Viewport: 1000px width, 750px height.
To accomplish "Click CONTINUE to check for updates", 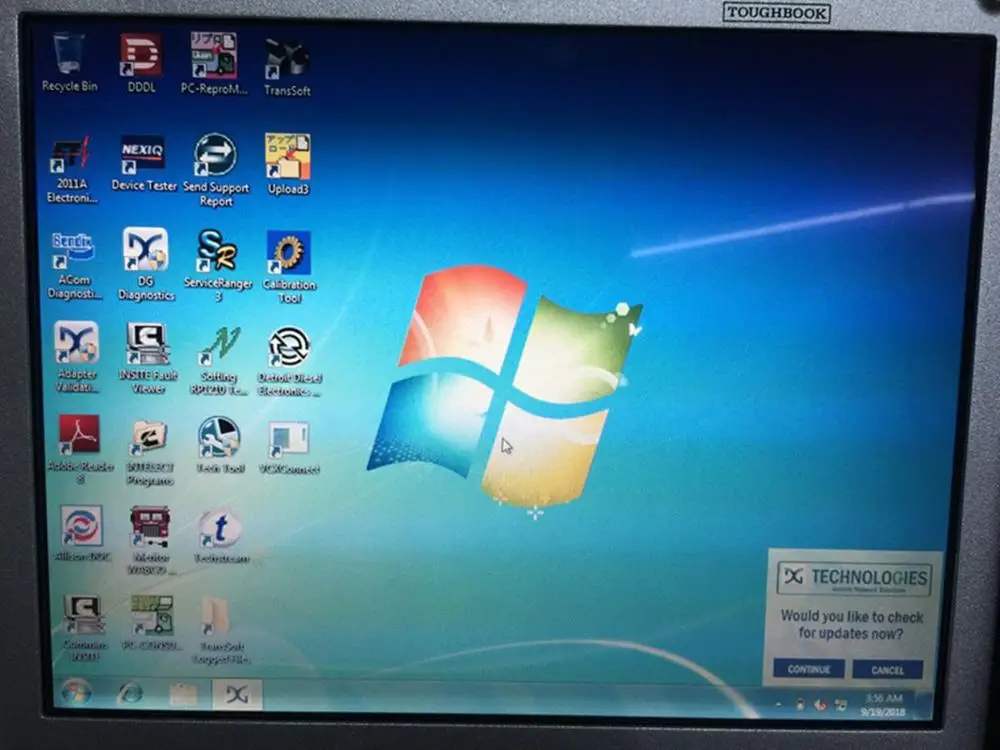I will pos(809,669).
